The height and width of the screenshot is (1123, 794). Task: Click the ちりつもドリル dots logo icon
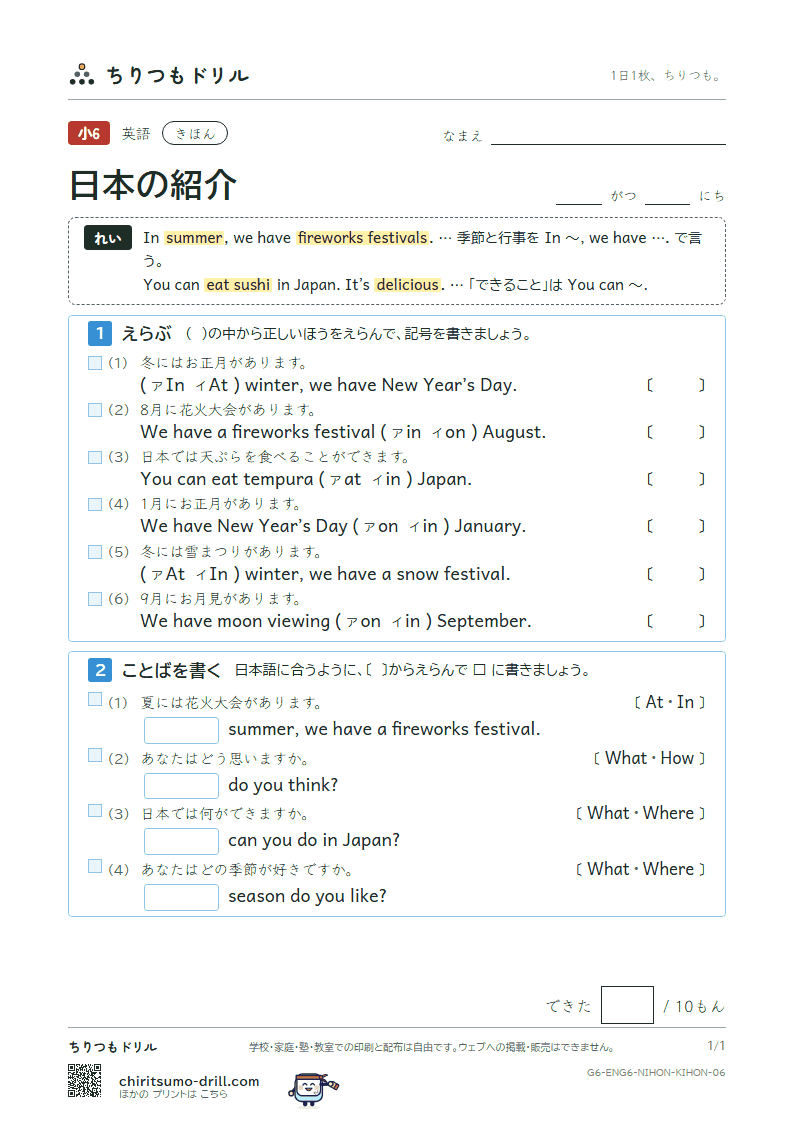[82, 74]
